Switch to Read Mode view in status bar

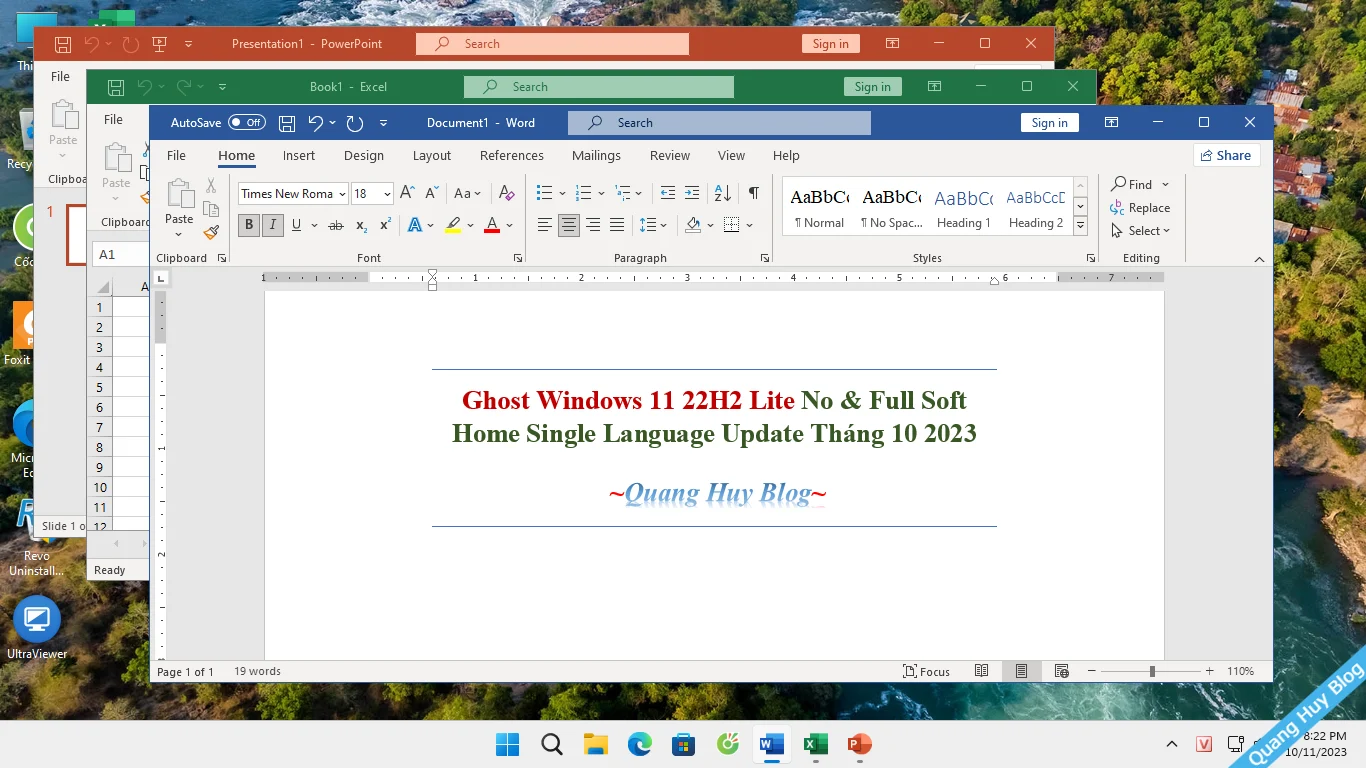click(982, 671)
